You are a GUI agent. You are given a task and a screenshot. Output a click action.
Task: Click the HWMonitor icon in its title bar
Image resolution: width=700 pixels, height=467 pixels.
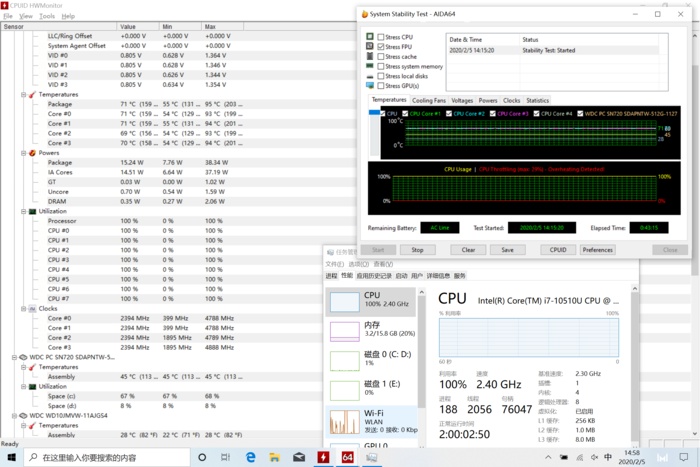[4, 5]
